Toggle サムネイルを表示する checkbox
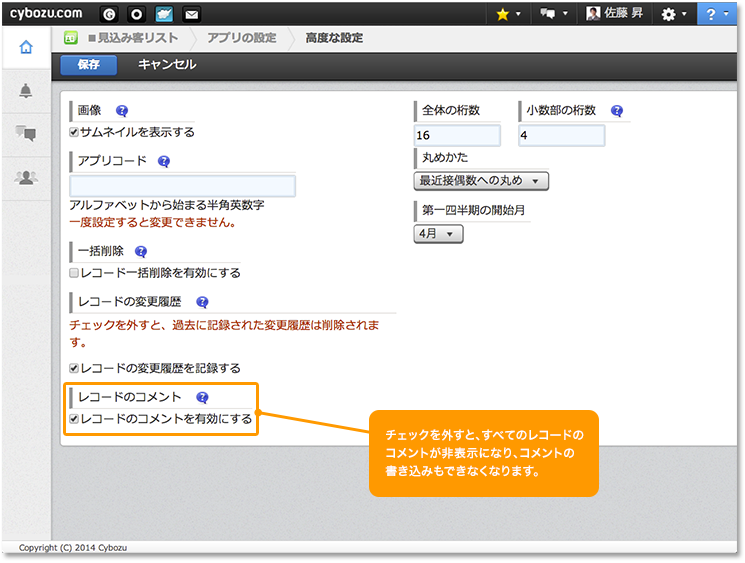 (x=74, y=132)
